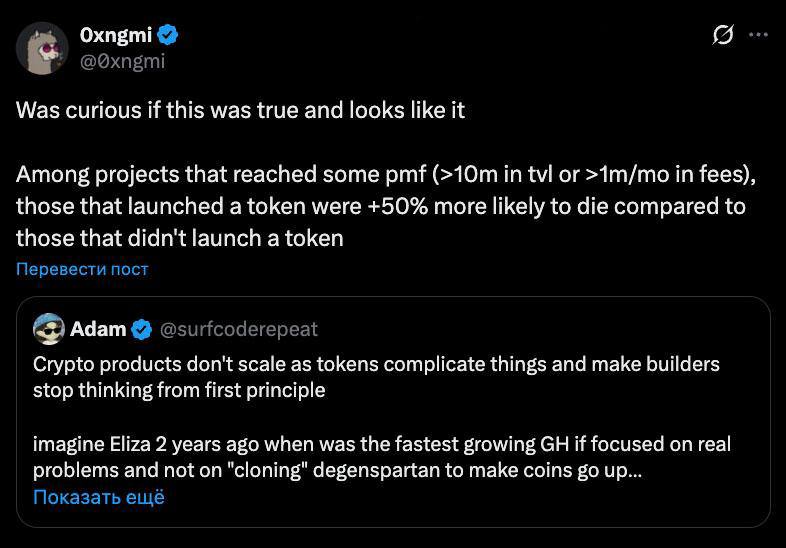Click Adam's avatar in the quoted post
Image resolution: width=786 pixels, height=548 pixels.
tap(49, 328)
